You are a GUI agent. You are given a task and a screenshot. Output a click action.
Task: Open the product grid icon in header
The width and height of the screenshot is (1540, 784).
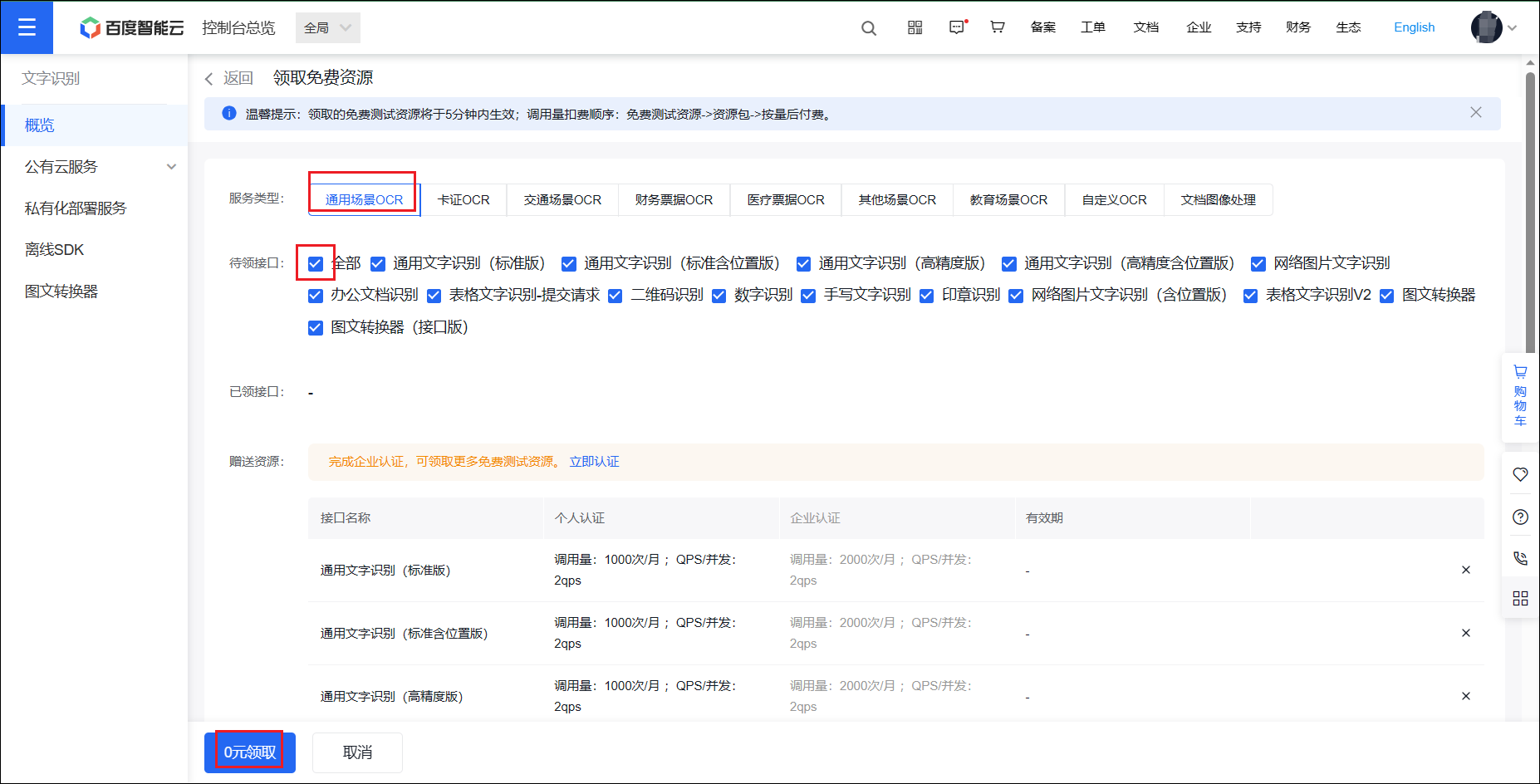915,27
